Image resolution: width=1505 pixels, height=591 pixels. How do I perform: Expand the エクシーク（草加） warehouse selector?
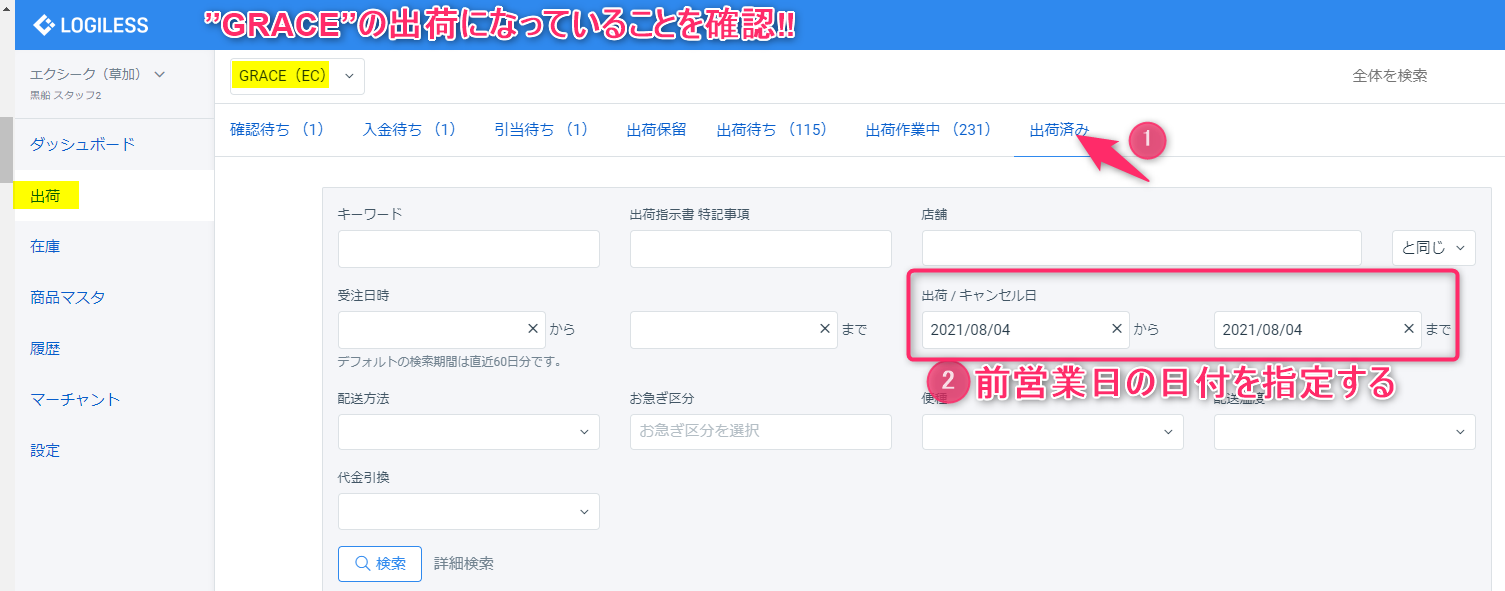98,74
